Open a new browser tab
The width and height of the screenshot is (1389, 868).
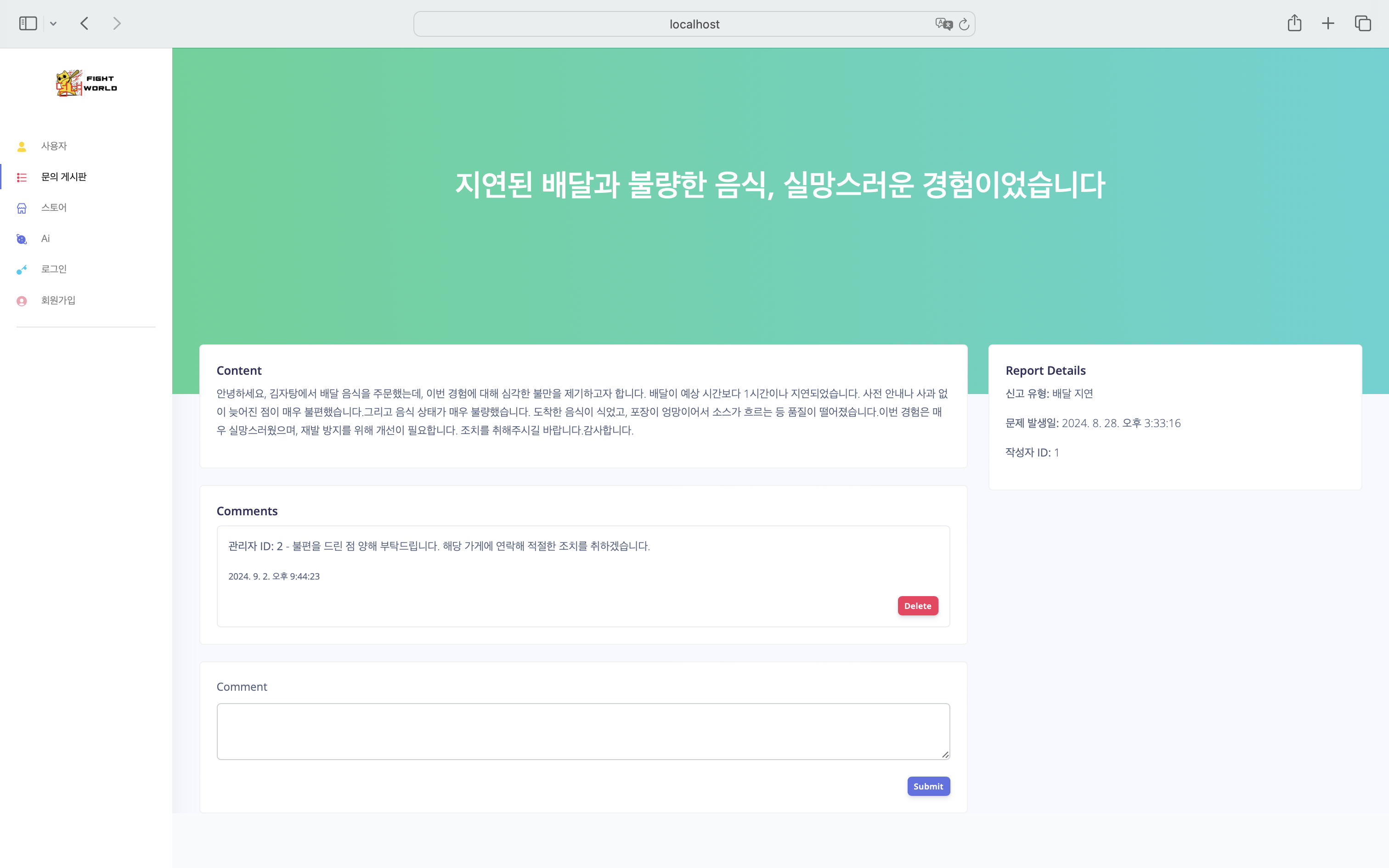click(1327, 23)
